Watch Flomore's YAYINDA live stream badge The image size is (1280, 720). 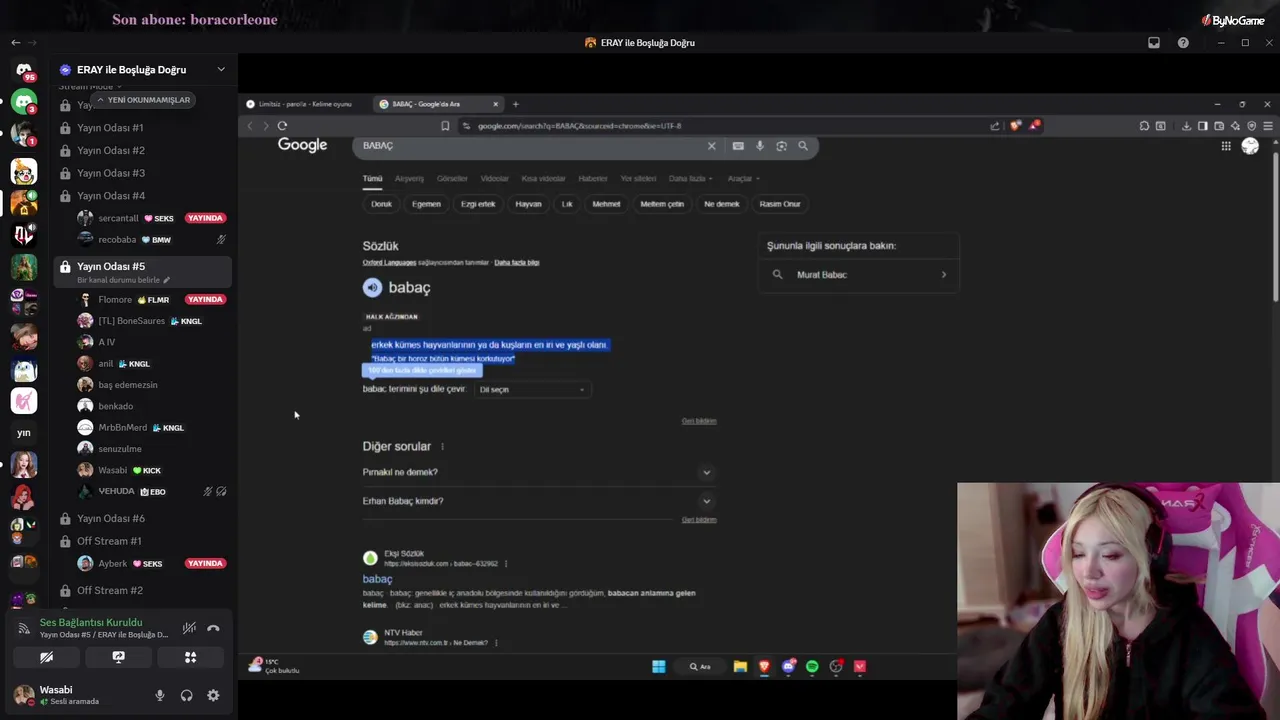pos(205,299)
